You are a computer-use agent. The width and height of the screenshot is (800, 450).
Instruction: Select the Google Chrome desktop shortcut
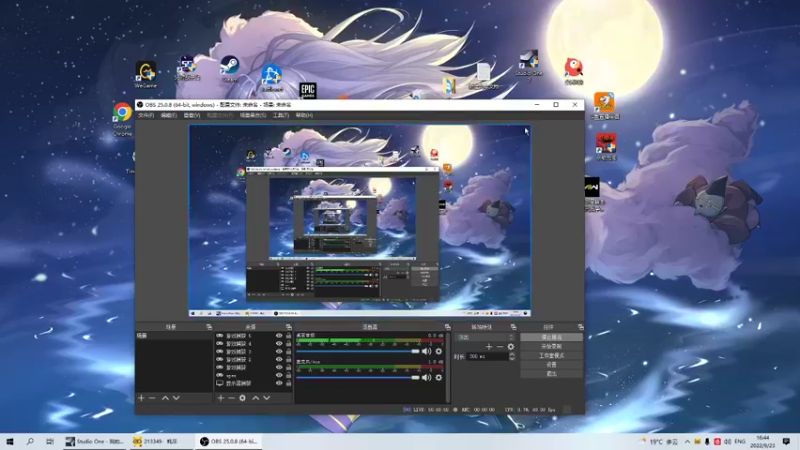coord(122,119)
